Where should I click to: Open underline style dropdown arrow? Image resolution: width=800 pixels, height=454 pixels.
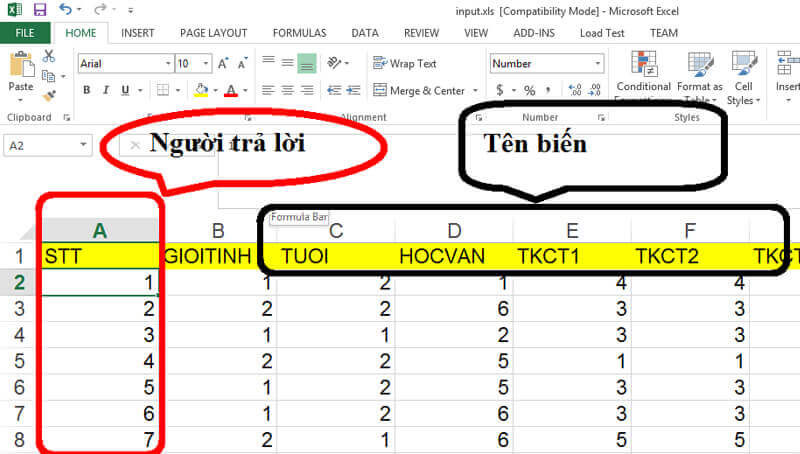coord(140,90)
